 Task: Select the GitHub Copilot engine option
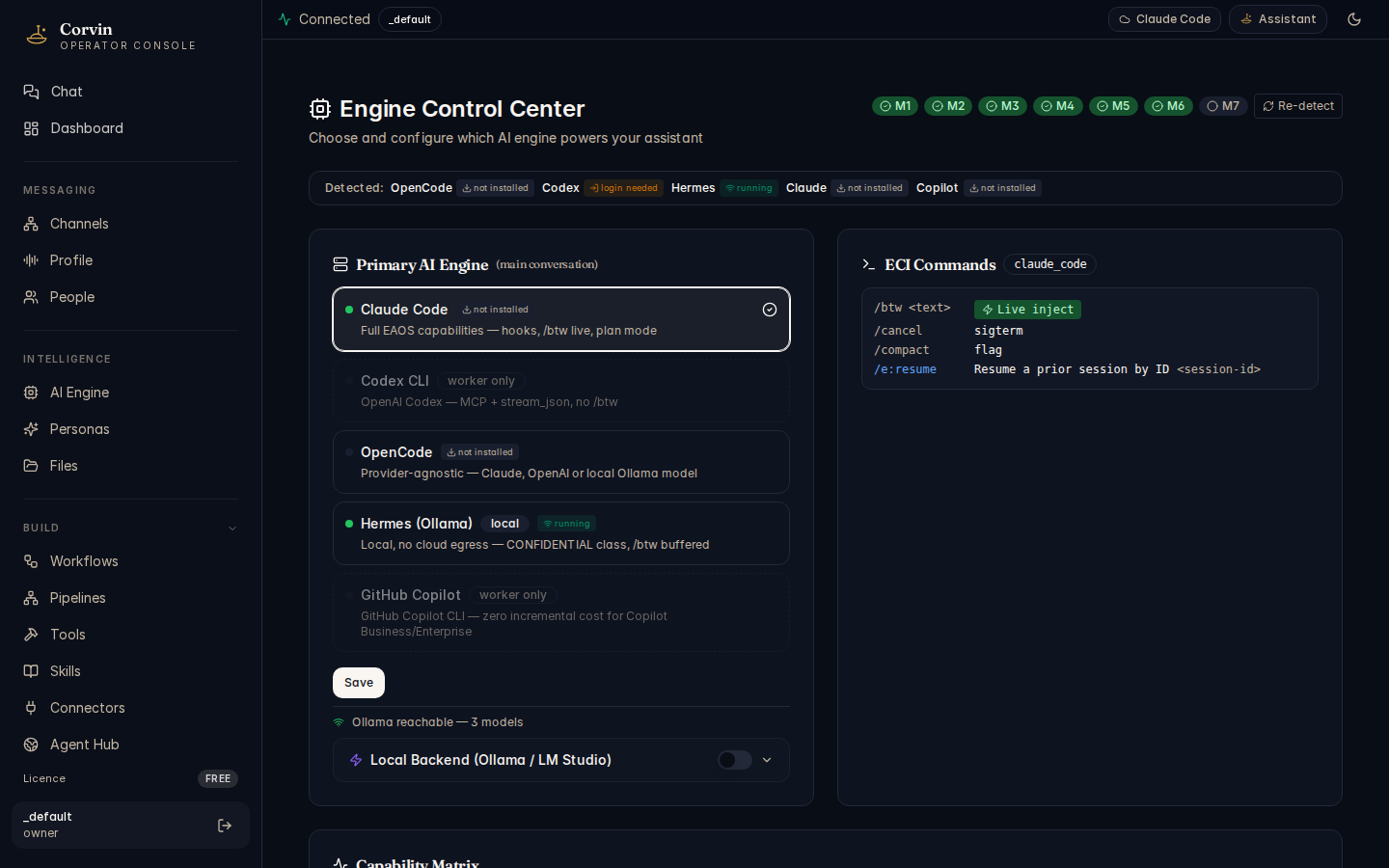[x=561, y=612]
